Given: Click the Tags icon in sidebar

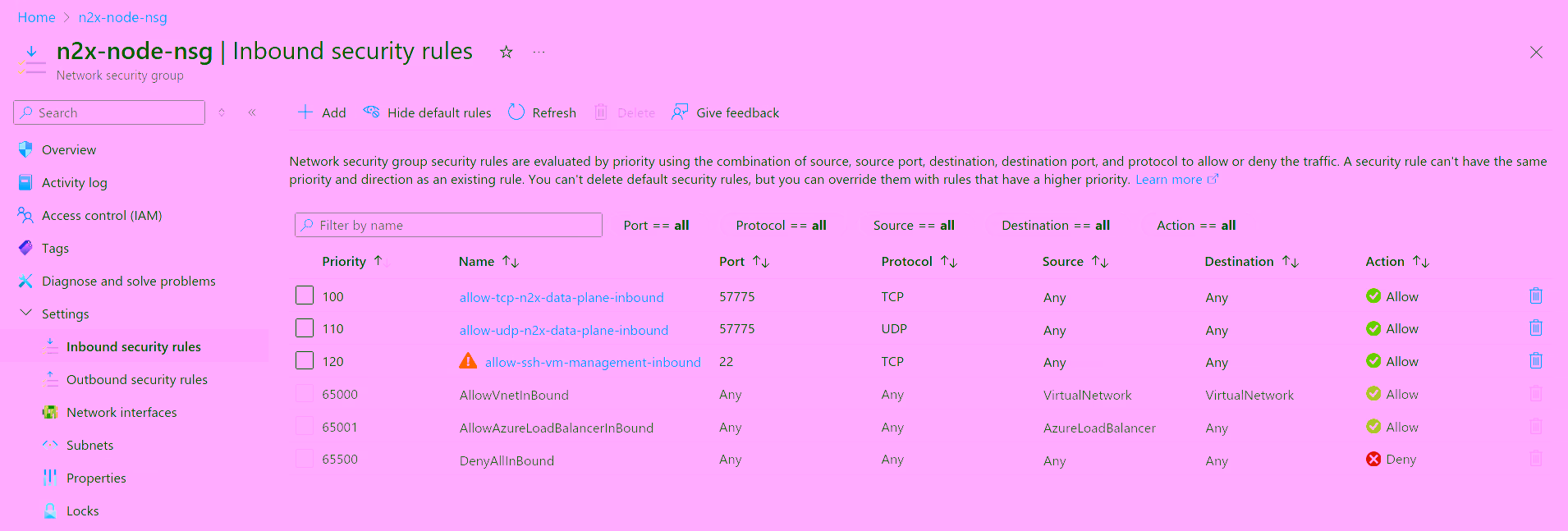Looking at the screenshot, I should pos(25,248).
